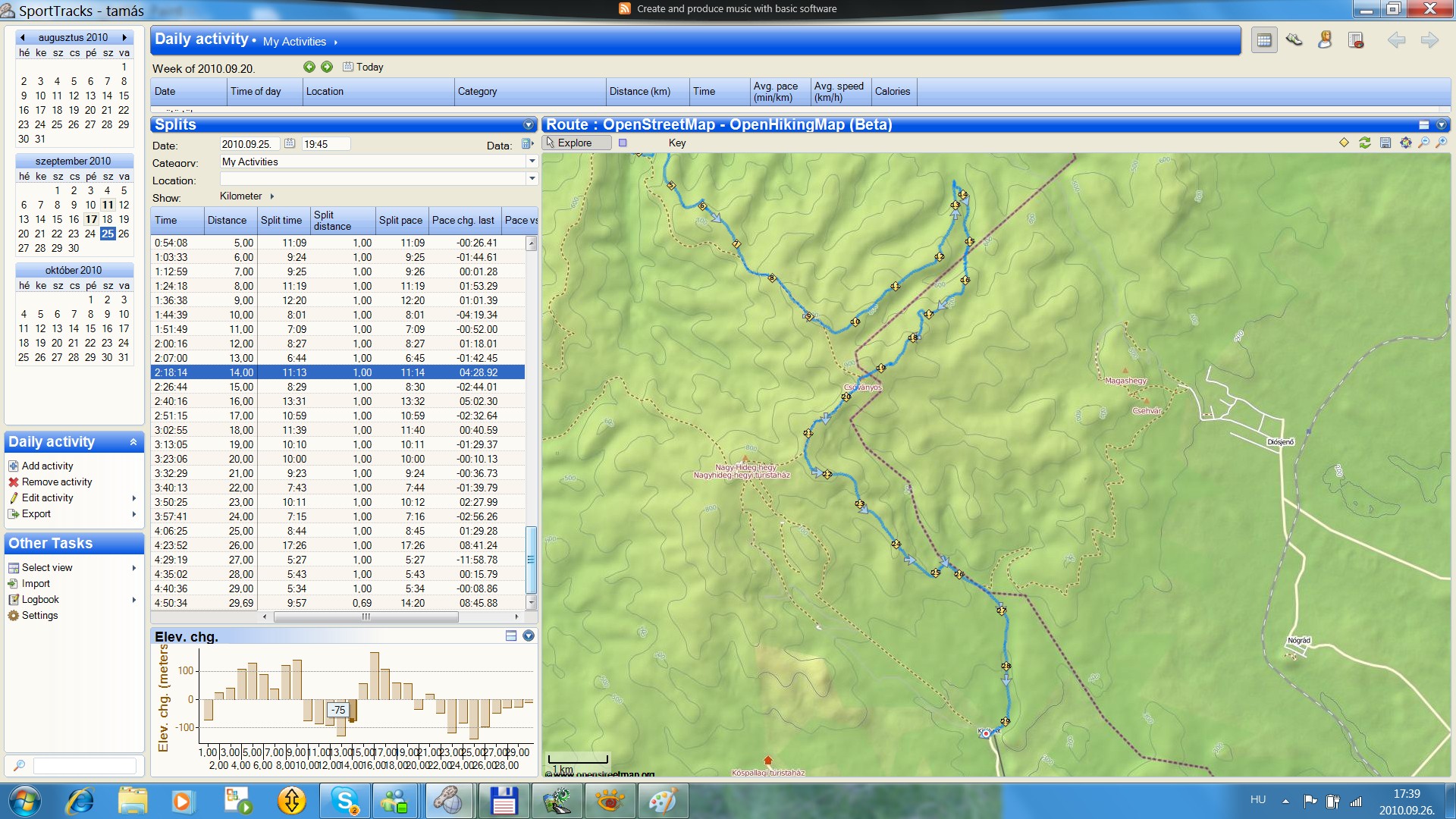Go to next month in calendar
Viewport: 1456px width, 819px height.
[124, 37]
